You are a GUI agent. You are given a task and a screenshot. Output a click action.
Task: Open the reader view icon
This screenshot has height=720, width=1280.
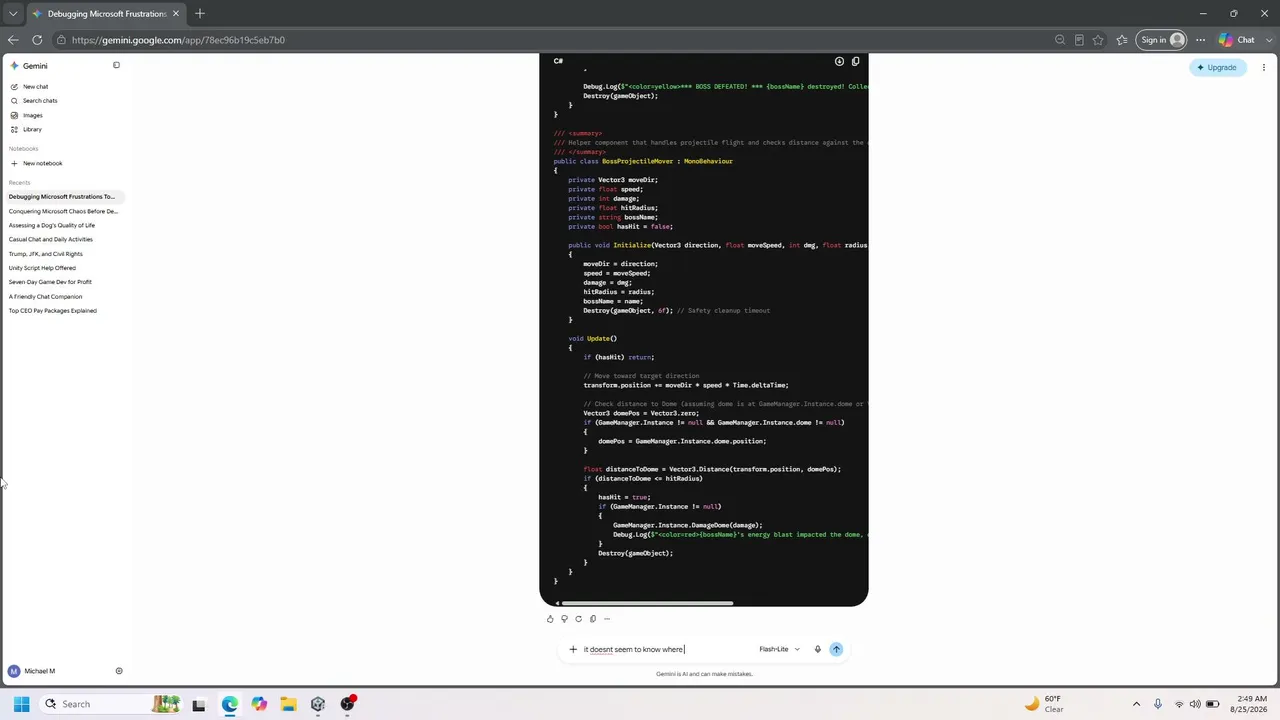(x=1079, y=40)
